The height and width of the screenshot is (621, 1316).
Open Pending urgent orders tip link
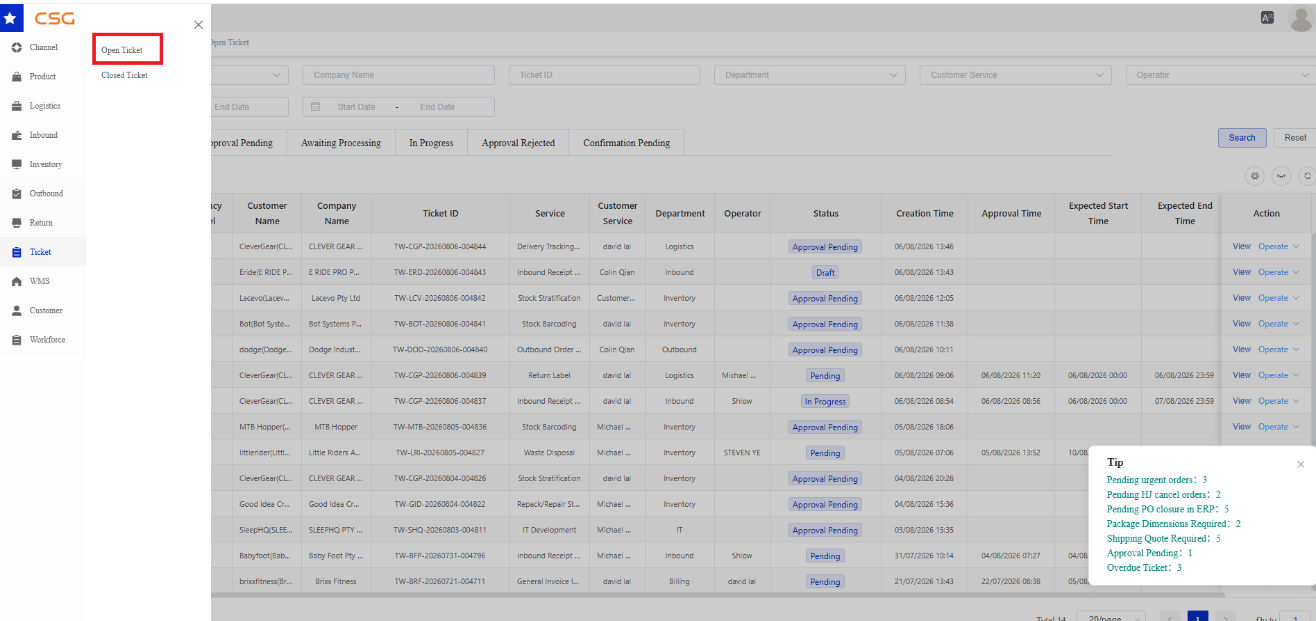point(1157,480)
